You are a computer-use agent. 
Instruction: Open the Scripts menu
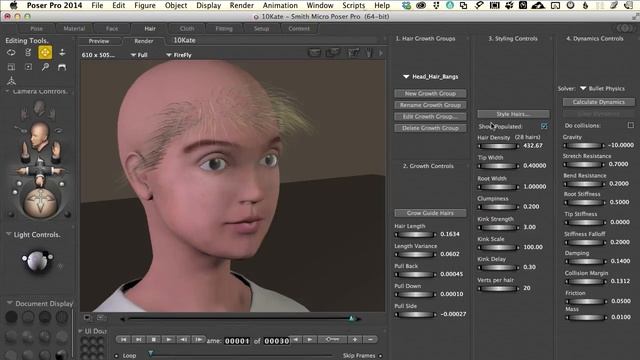coord(353,5)
